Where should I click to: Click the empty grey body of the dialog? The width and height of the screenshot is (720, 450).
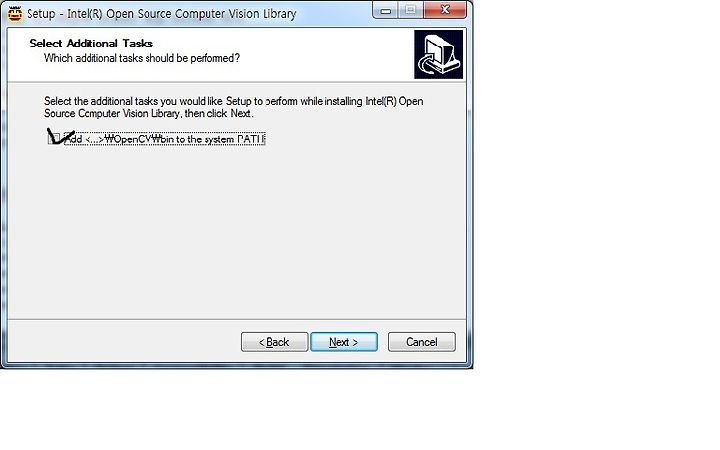pyautogui.click(x=236, y=230)
